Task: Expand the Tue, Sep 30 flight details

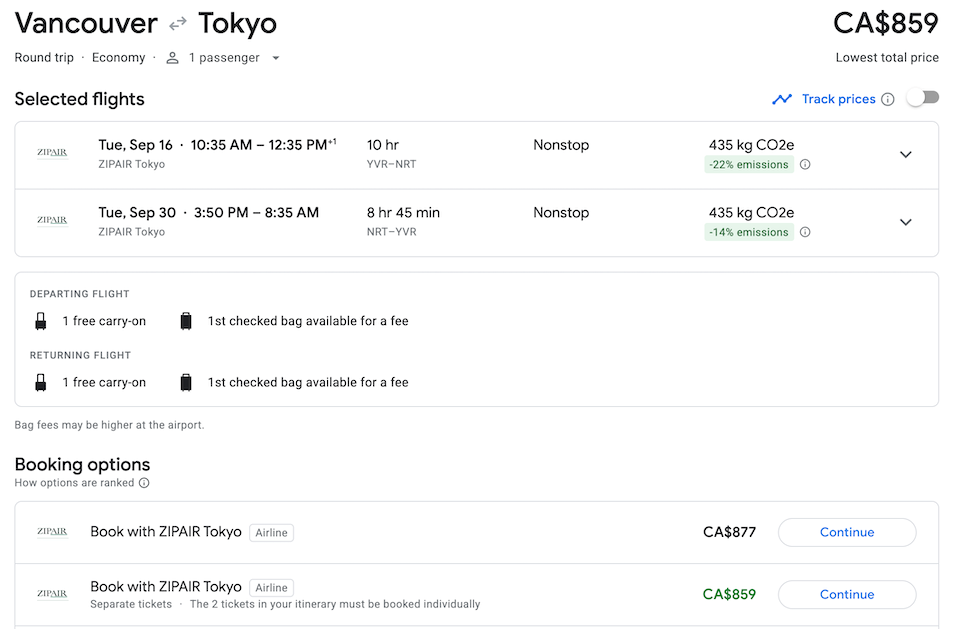Action: (906, 222)
